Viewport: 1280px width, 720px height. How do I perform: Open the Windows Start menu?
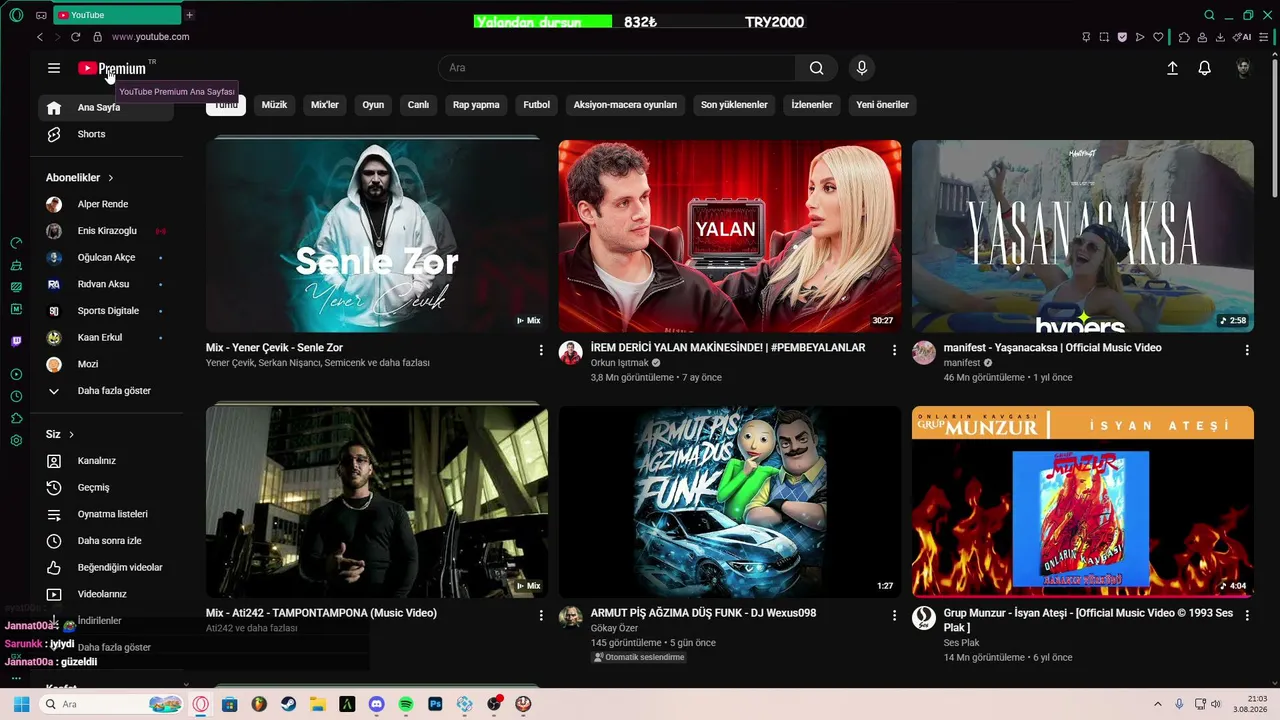21,704
